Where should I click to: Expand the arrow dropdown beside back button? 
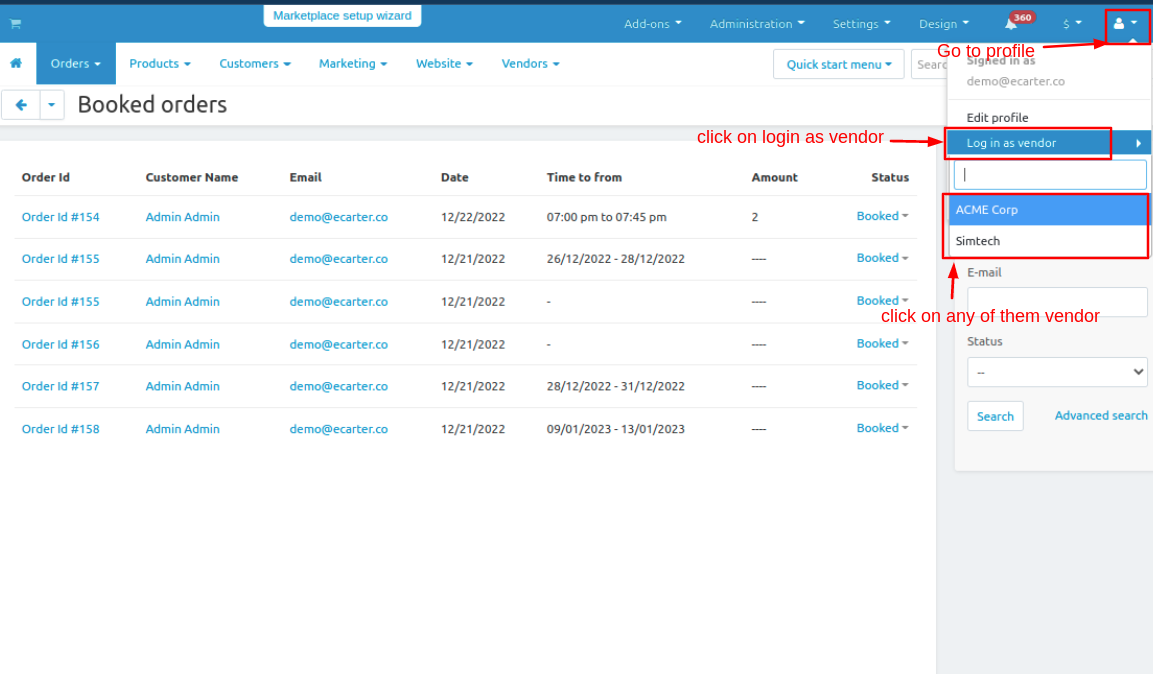(52, 105)
